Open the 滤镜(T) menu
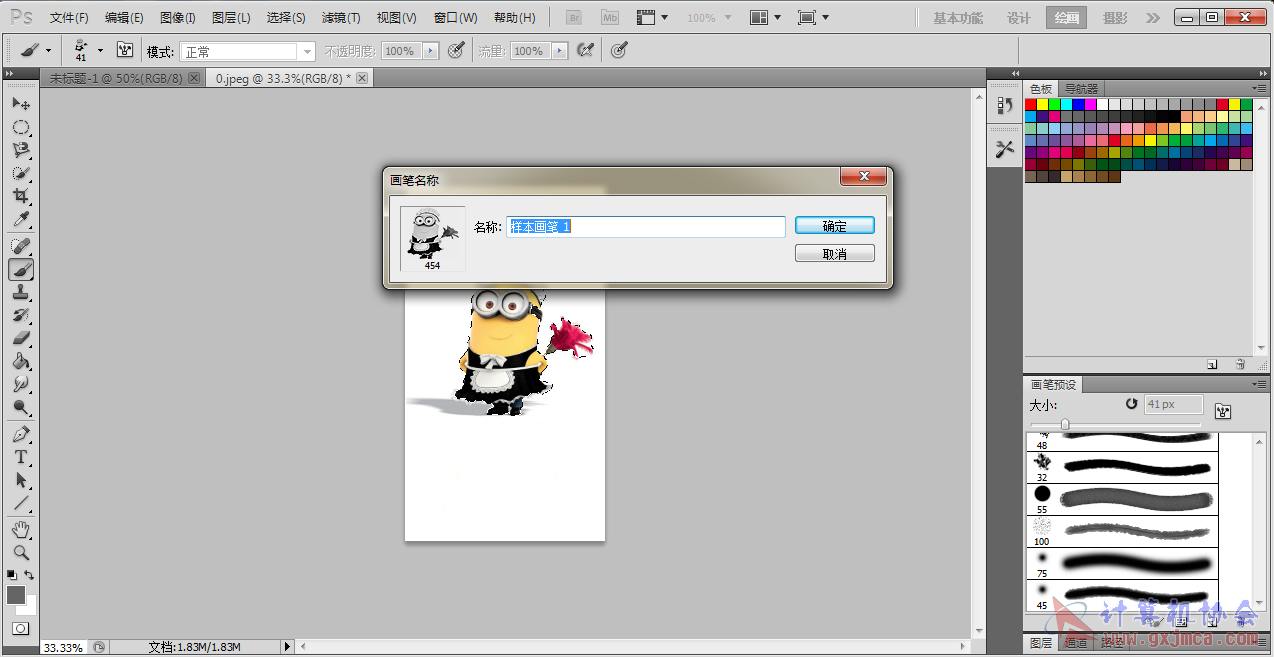Screen dimensions: 1274x657 341,18
